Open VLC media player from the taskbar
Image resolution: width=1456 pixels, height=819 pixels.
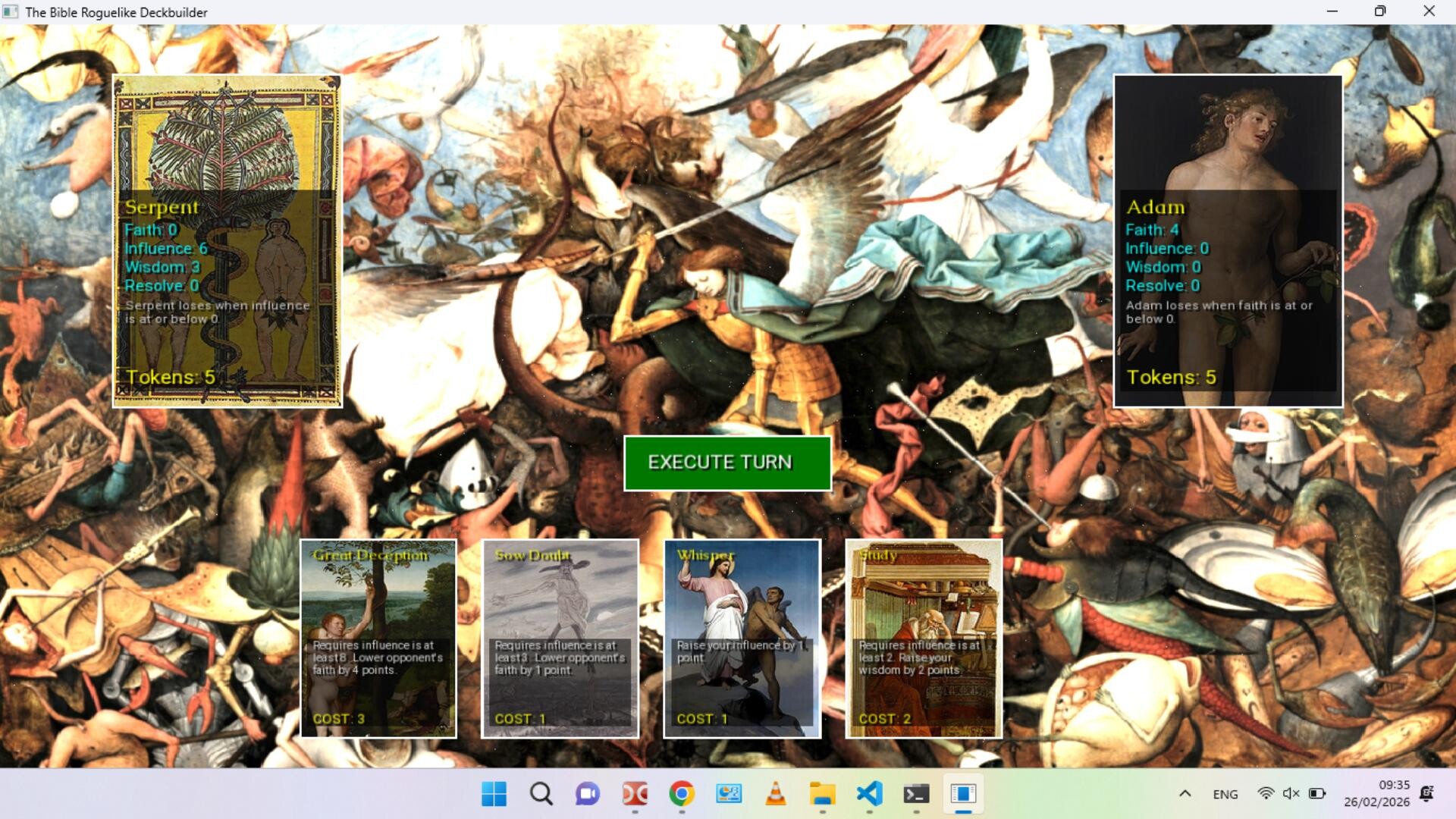(x=776, y=795)
